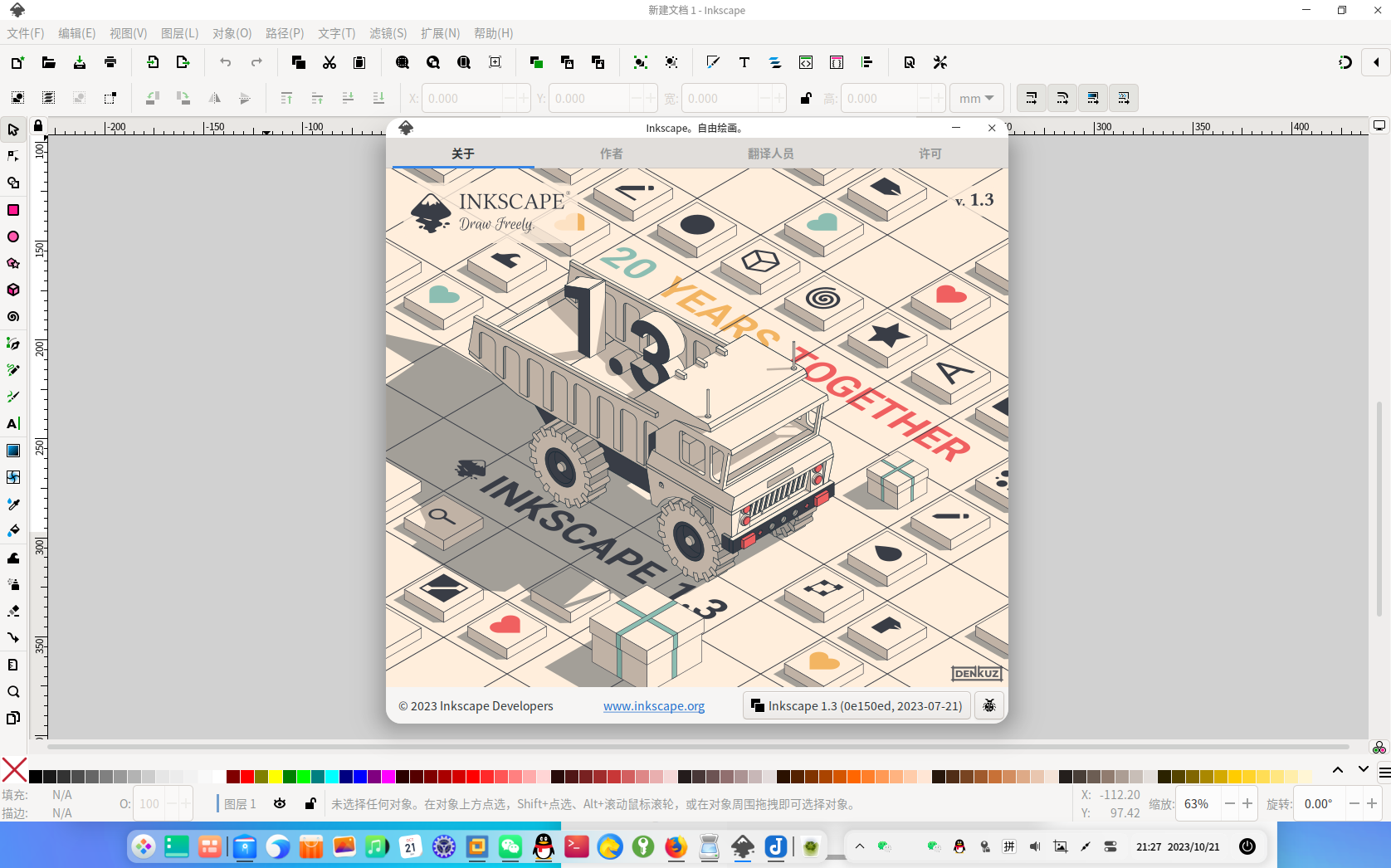Click the bug report icon
The image size is (1391, 868).
click(989, 705)
